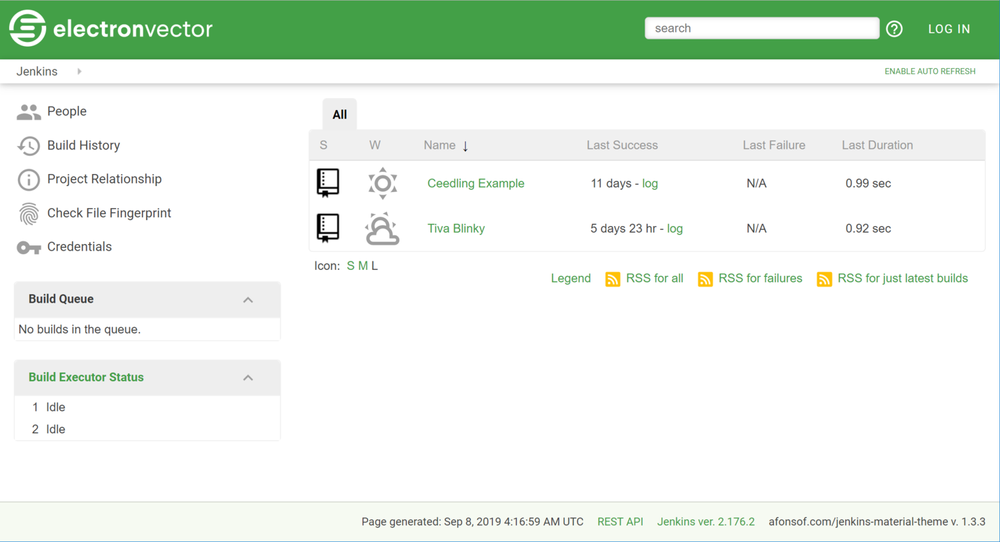
Task: Sort by Last Duration column
Action: tap(877, 145)
